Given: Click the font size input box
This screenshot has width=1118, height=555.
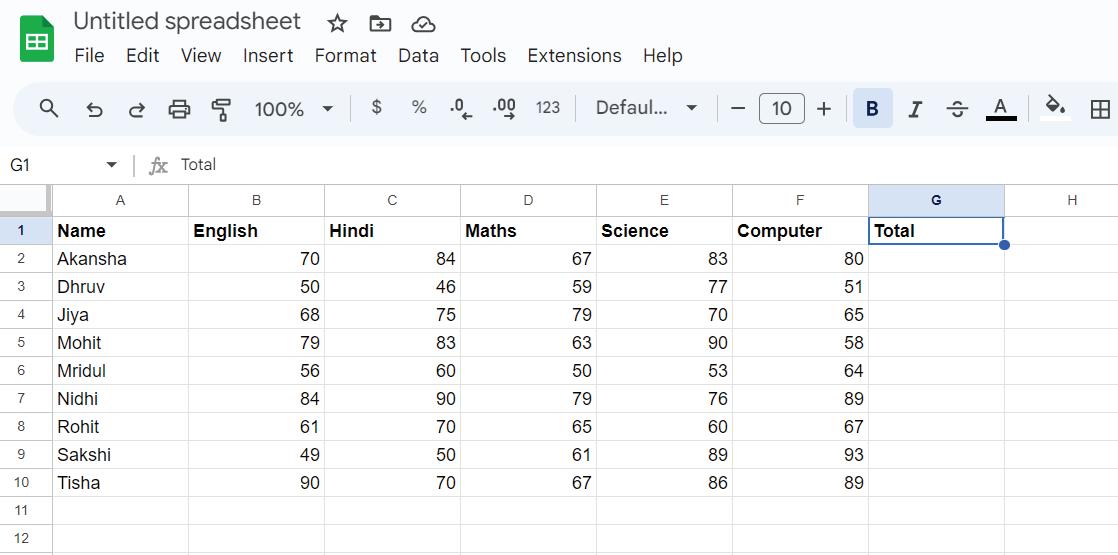Looking at the screenshot, I should [781, 108].
